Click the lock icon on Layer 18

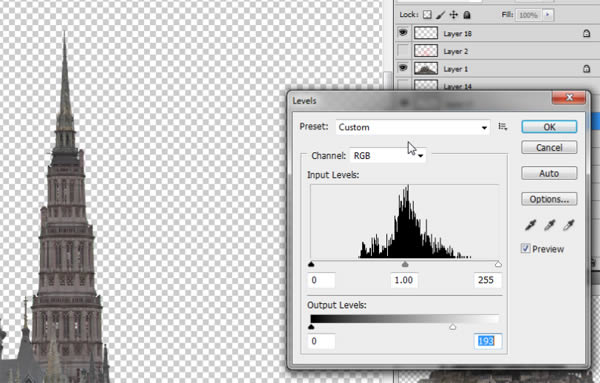[586, 34]
